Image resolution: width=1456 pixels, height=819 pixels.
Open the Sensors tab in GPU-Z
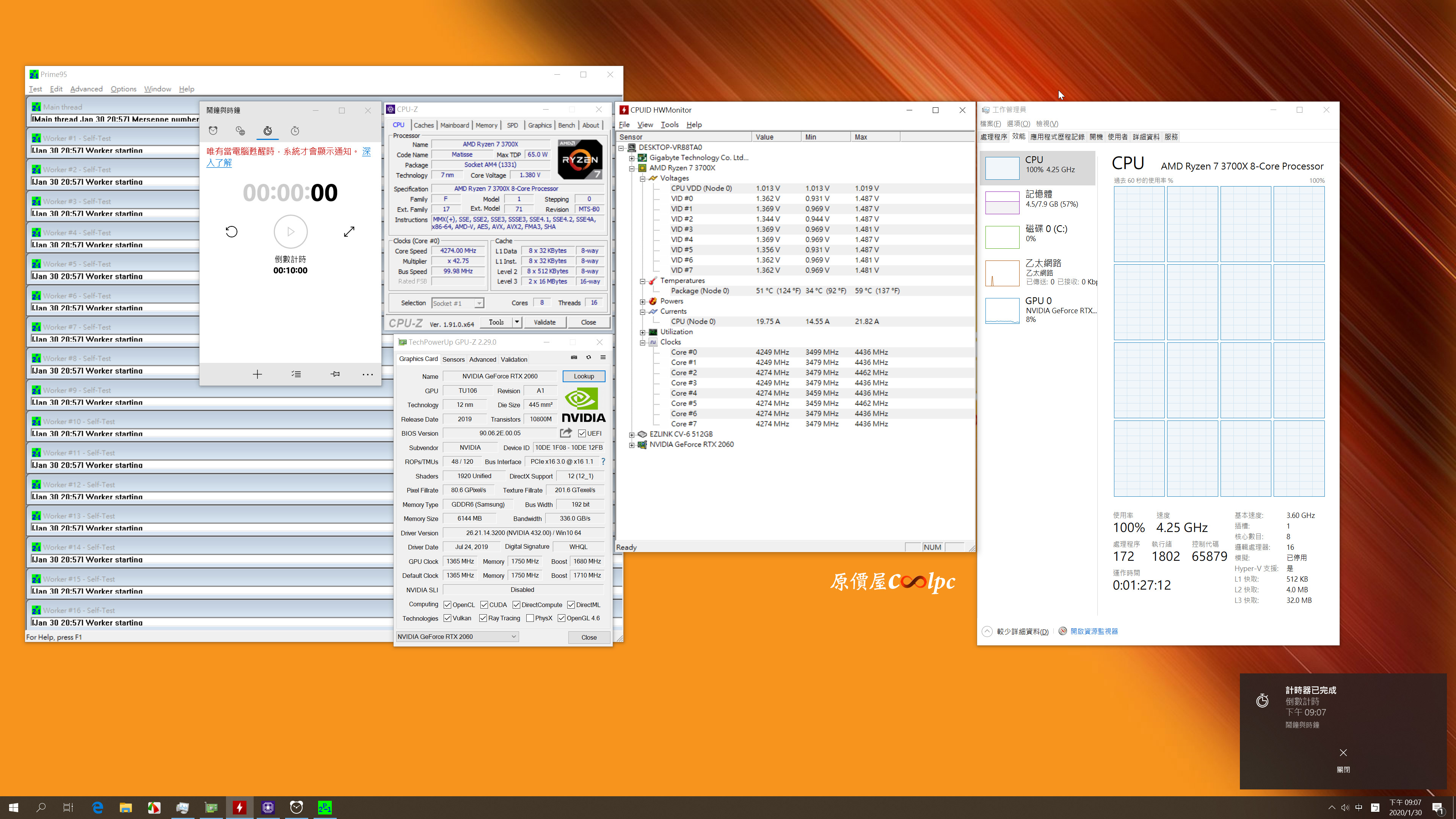point(453,359)
